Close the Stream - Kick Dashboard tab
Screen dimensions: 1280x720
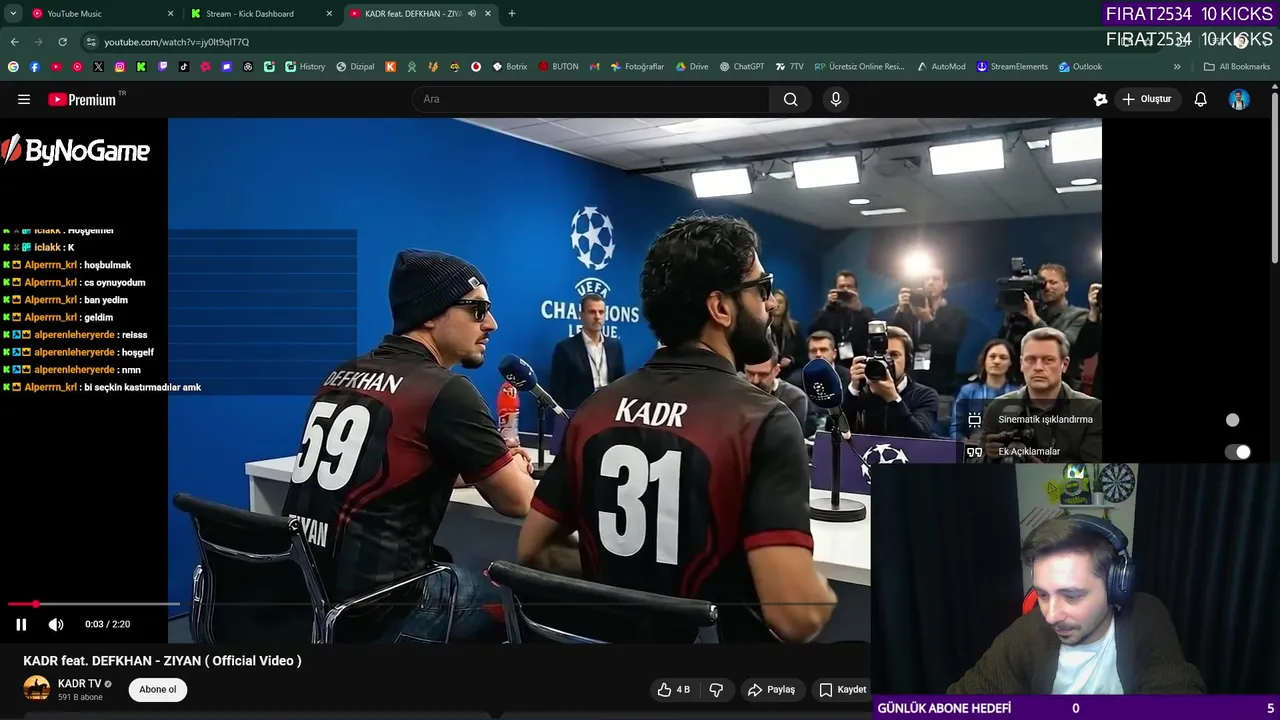click(x=329, y=14)
